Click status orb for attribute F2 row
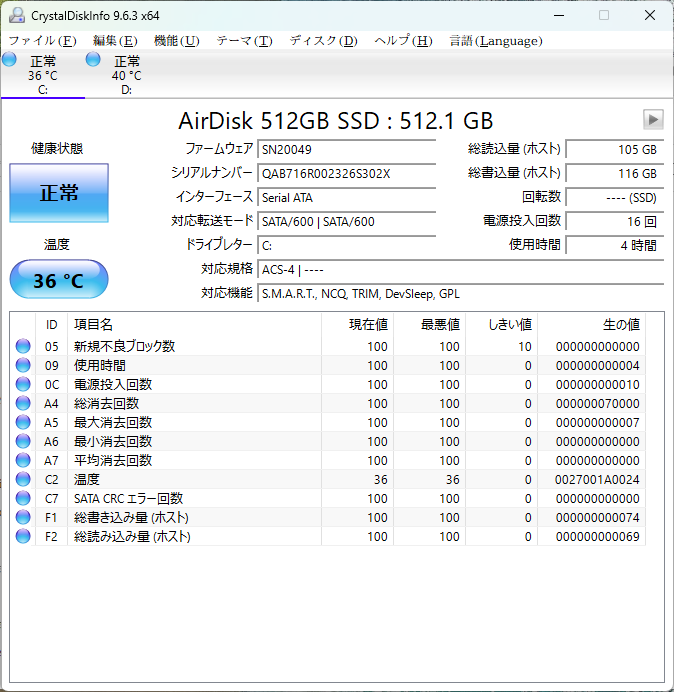674x692 pixels. 23,536
